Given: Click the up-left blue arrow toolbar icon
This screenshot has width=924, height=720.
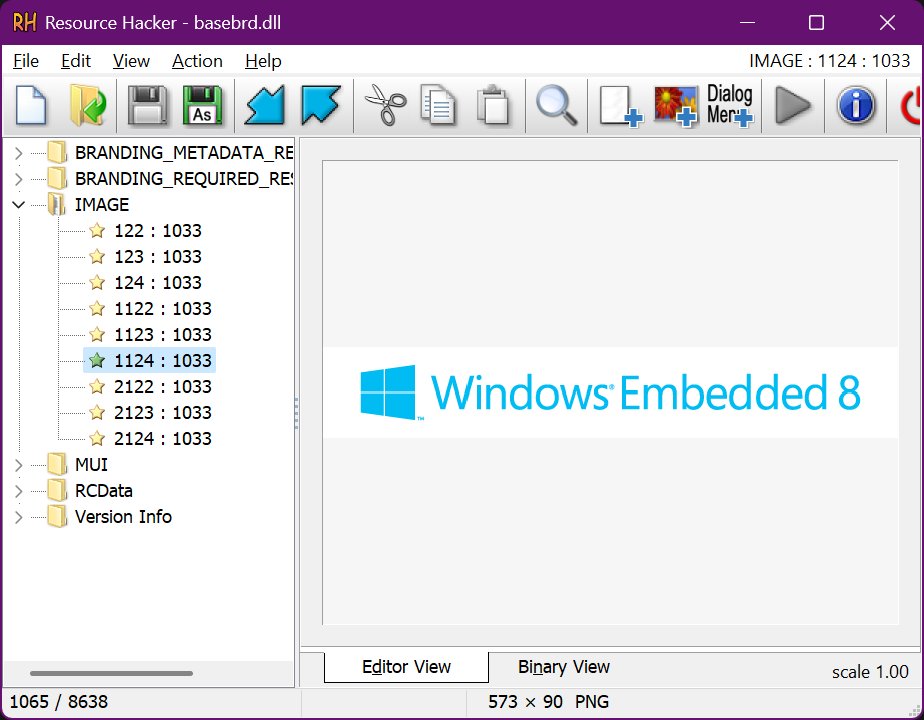Looking at the screenshot, I should (x=321, y=105).
